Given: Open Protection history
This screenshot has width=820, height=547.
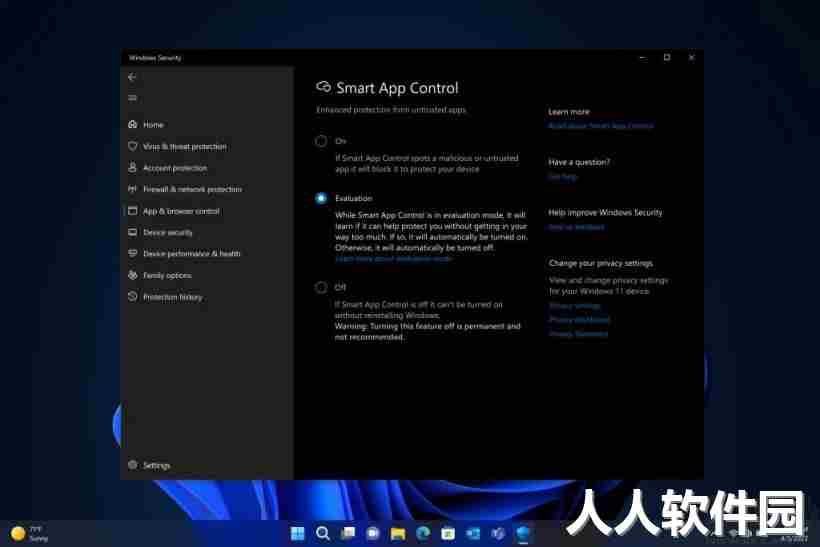Looking at the screenshot, I should point(165,297).
